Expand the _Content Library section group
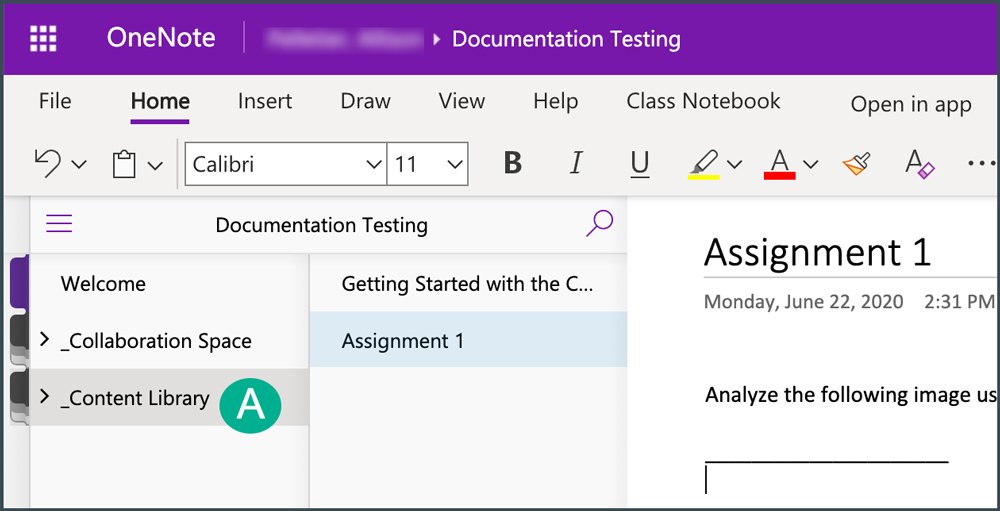Image resolution: width=1000 pixels, height=511 pixels. point(44,397)
